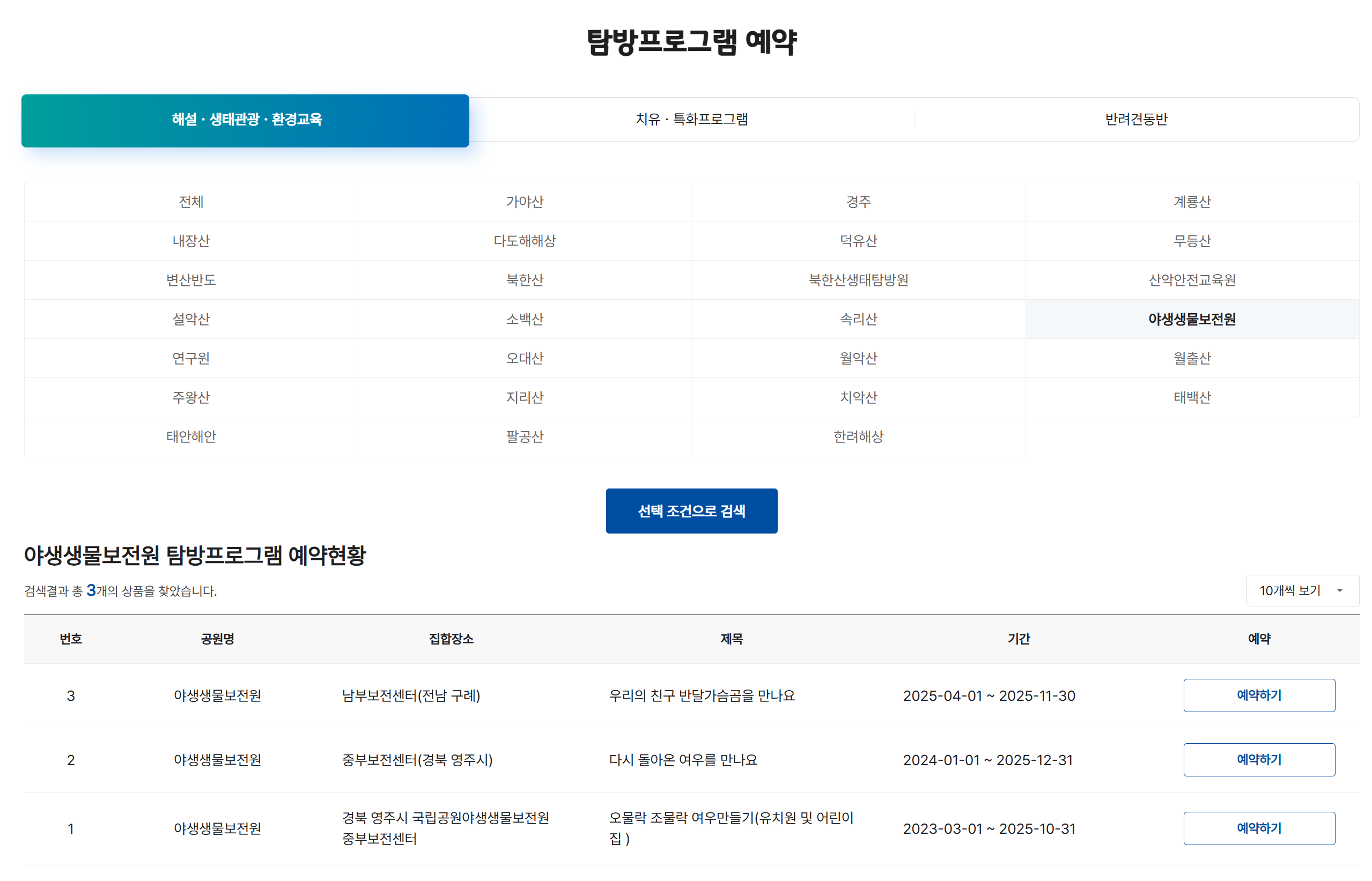Select 속리산 park filter
Viewport: 1372px width, 881px height.
[858, 319]
